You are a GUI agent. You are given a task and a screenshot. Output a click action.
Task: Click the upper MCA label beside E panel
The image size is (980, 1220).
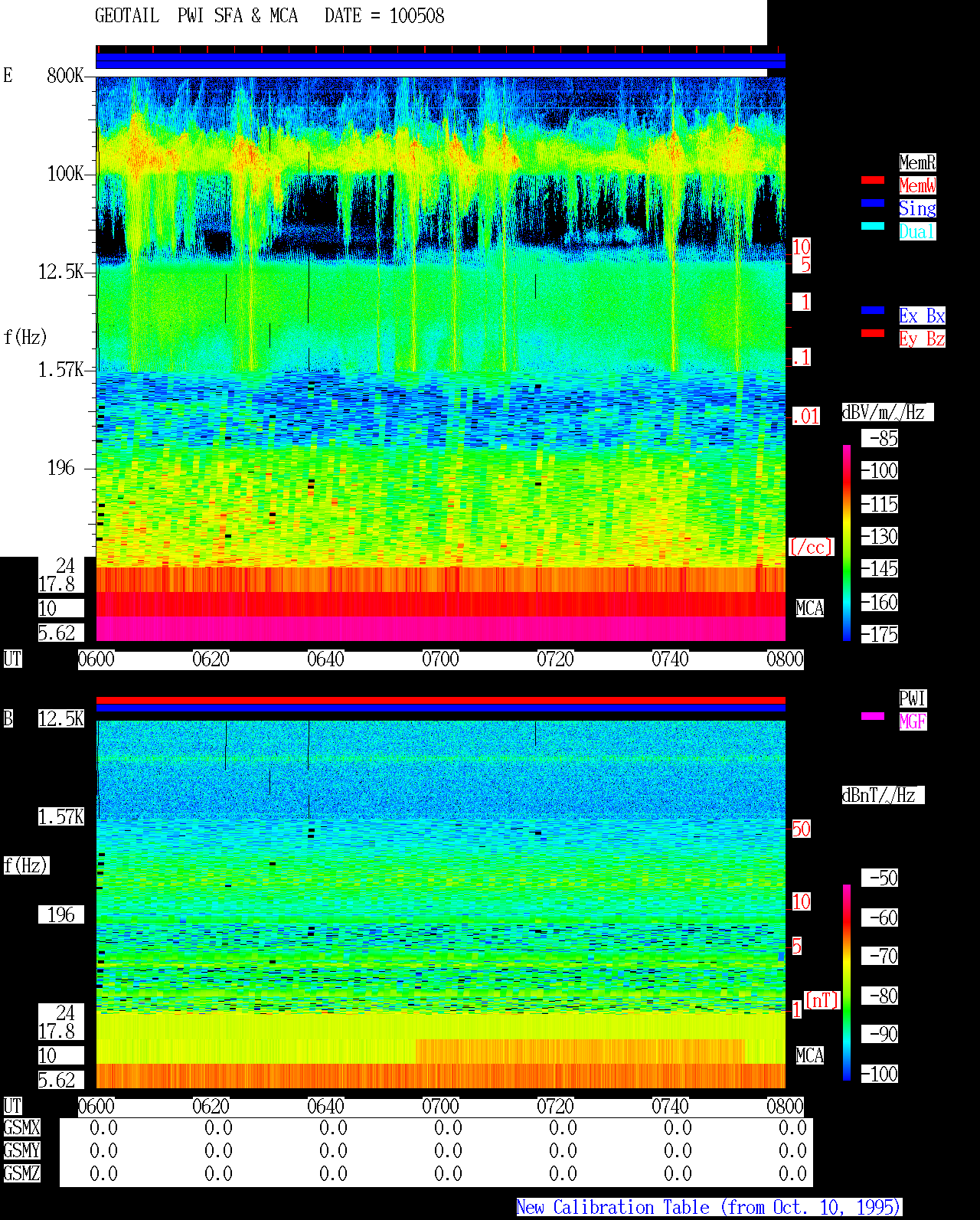(x=809, y=609)
